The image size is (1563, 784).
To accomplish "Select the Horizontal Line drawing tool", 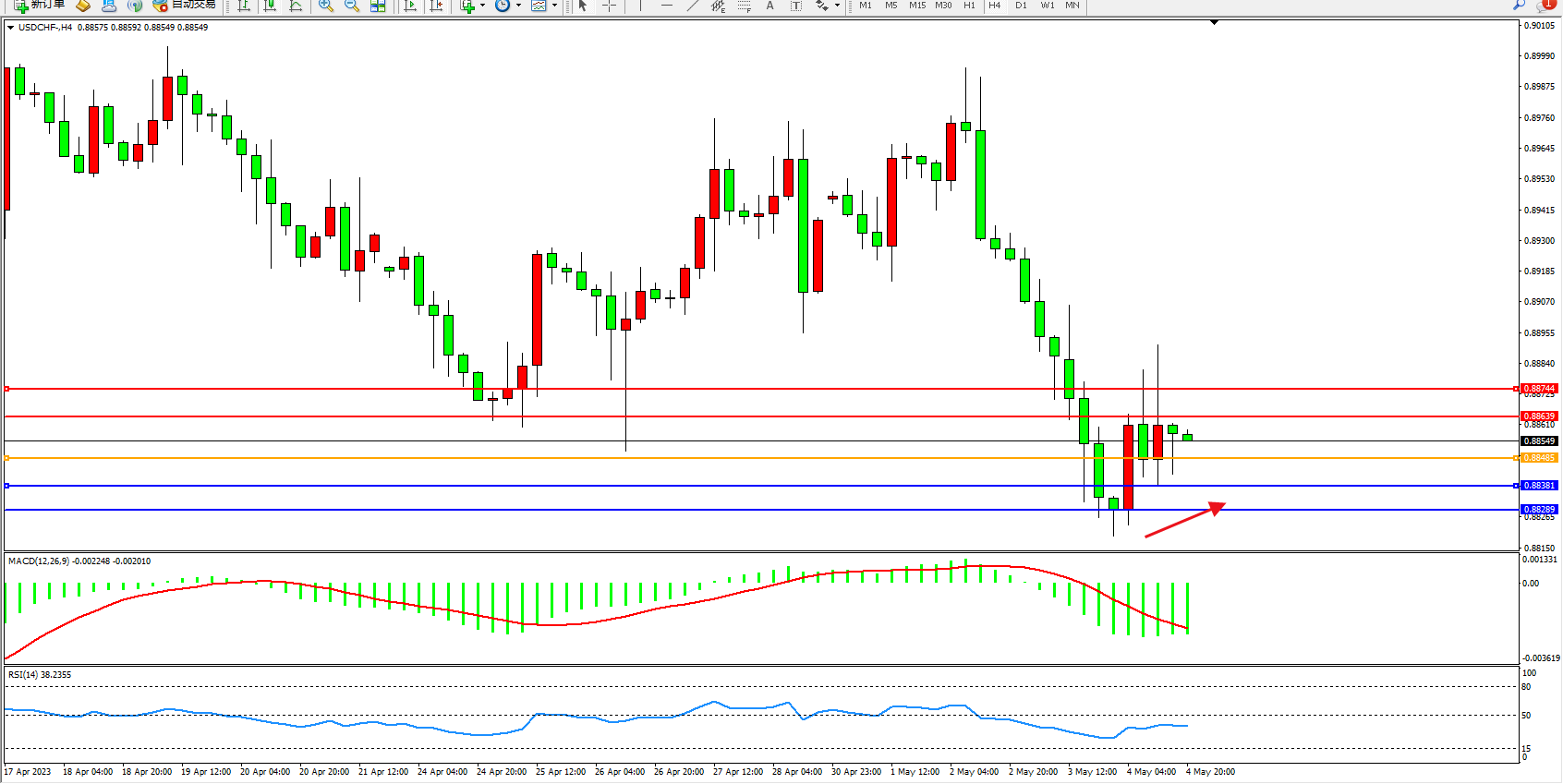I will (x=666, y=6).
